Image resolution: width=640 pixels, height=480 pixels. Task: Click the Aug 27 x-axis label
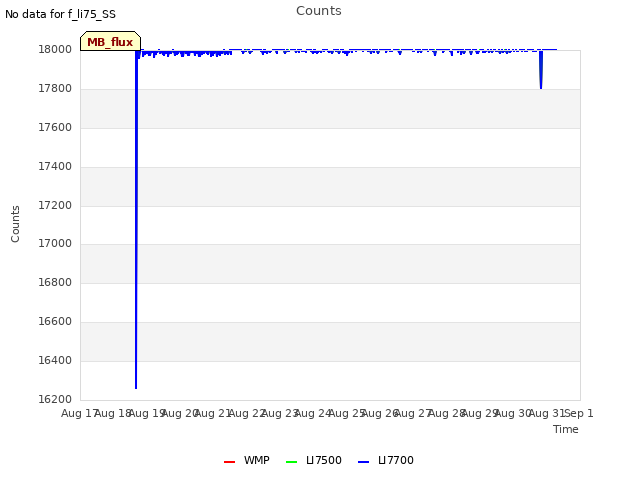[x=413, y=413]
